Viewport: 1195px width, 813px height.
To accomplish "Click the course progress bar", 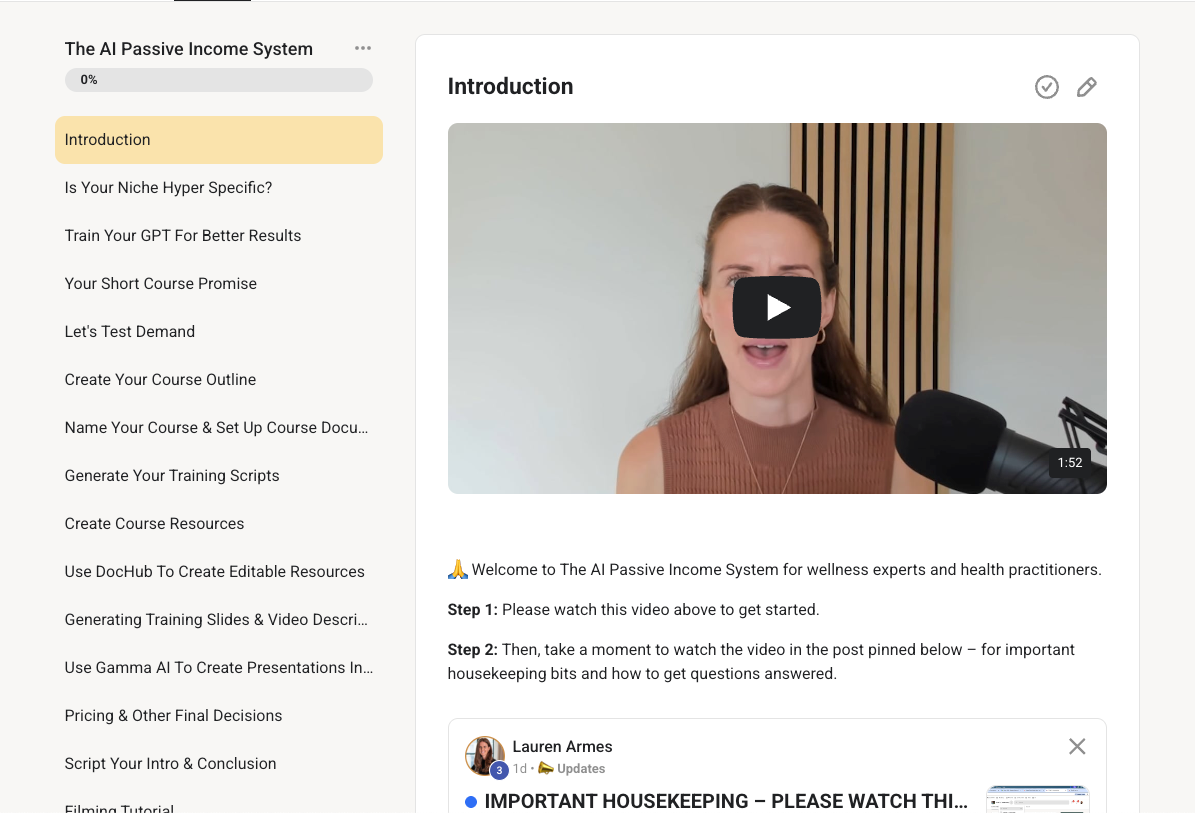I will 218,80.
